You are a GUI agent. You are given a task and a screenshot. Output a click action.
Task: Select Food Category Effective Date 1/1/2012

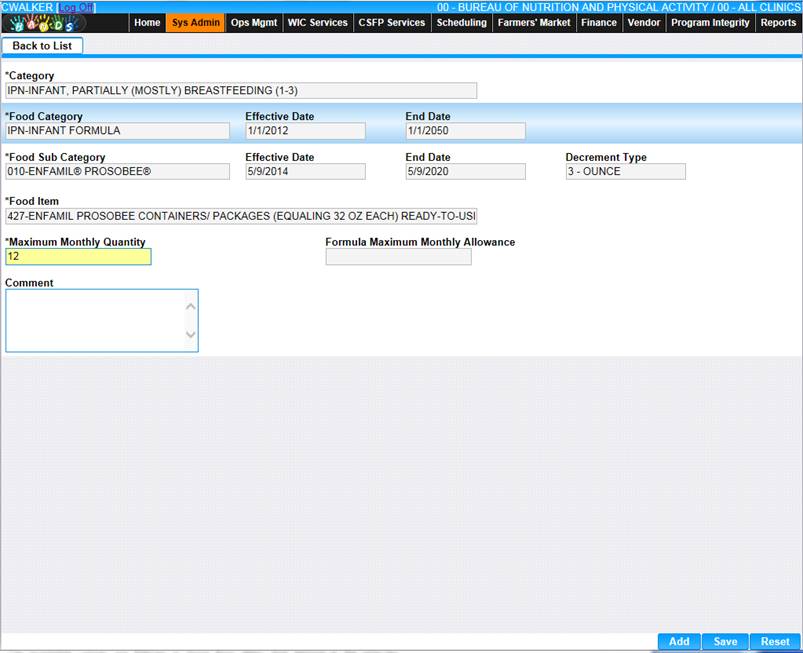(x=305, y=131)
